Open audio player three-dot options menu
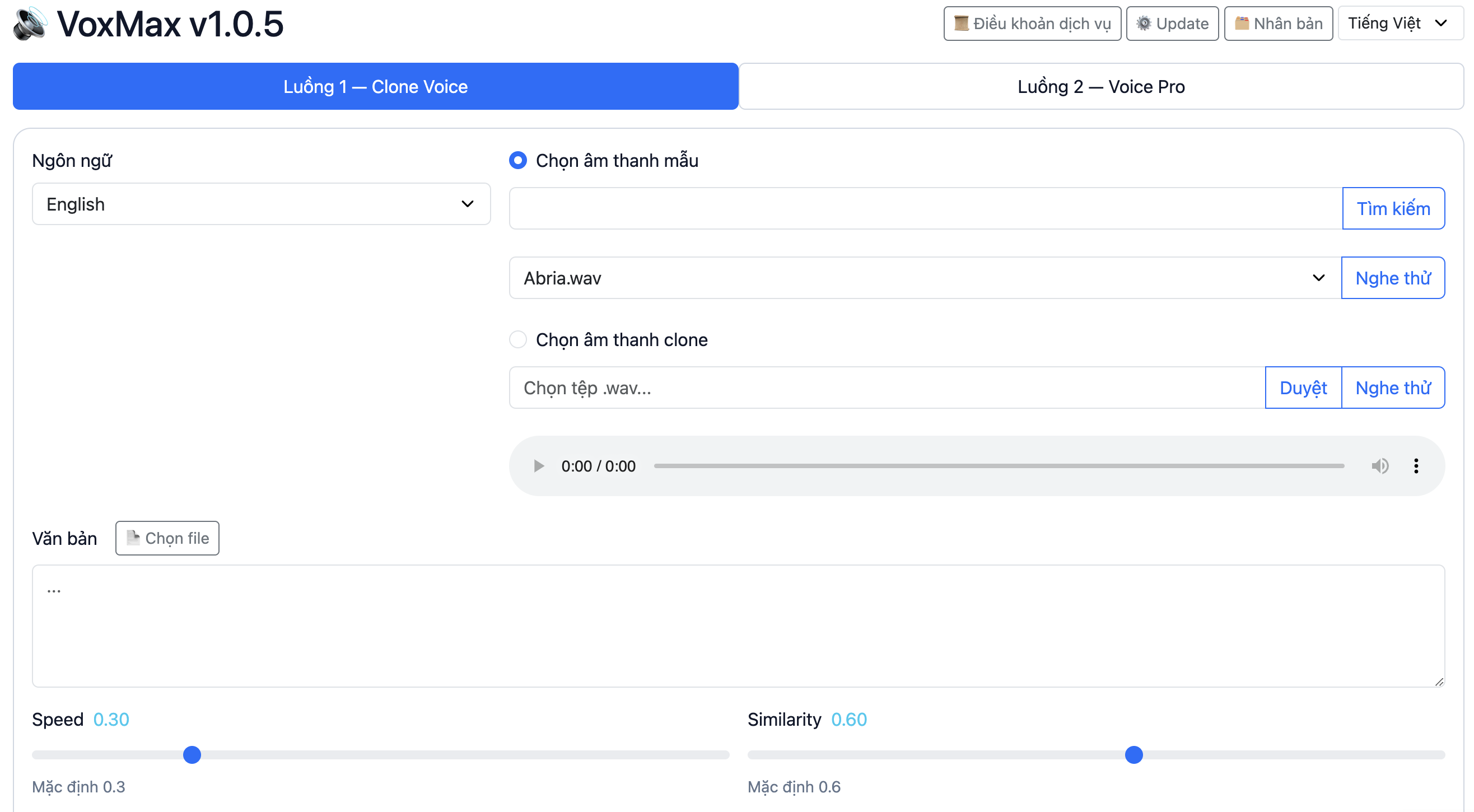This screenshot has width=1474, height=812. point(1416,466)
